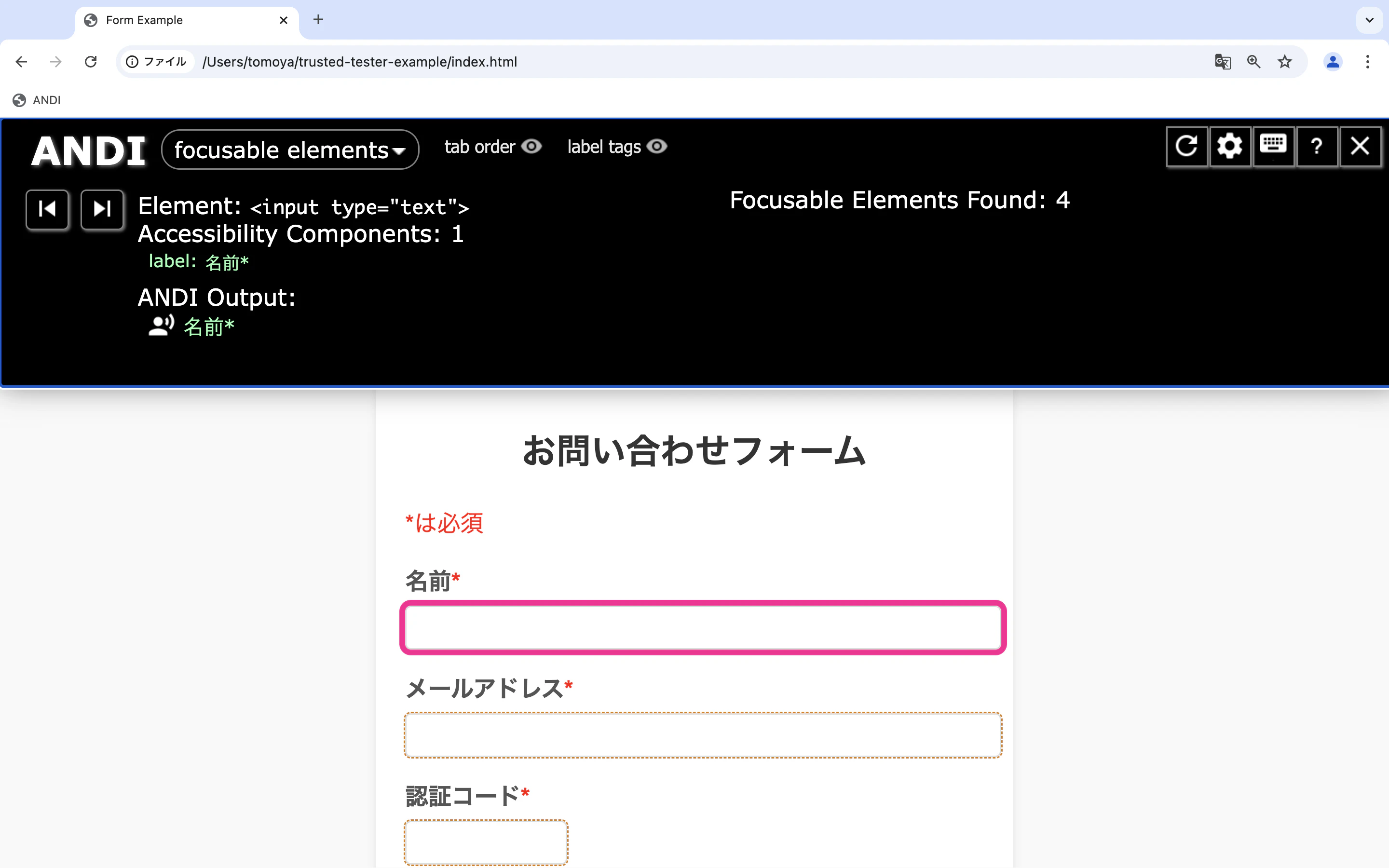
Task: Expand the tab search chevron
Action: 1369,20
